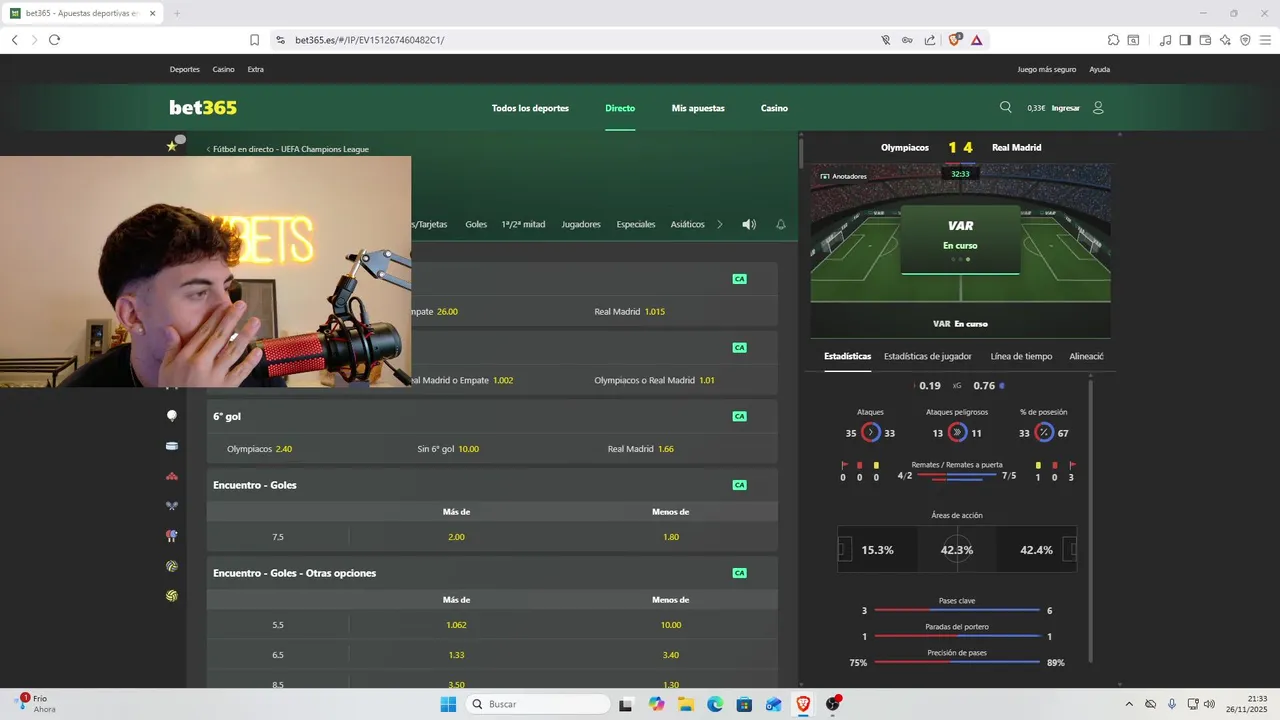
Task: Collapse Encuentro - Goles market header
Action: click(x=492, y=485)
